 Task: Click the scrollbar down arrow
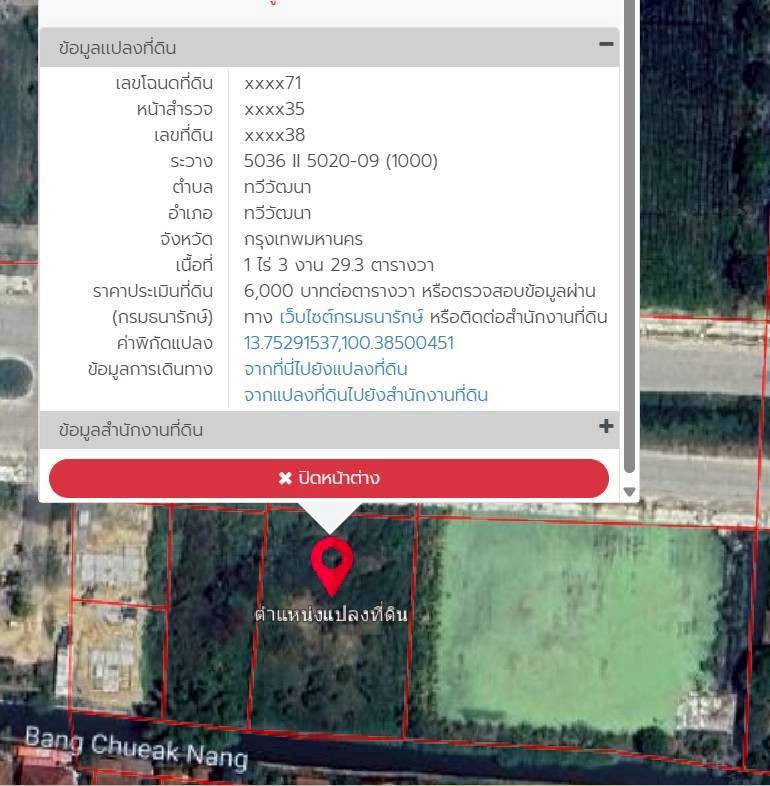pyautogui.click(x=629, y=491)
